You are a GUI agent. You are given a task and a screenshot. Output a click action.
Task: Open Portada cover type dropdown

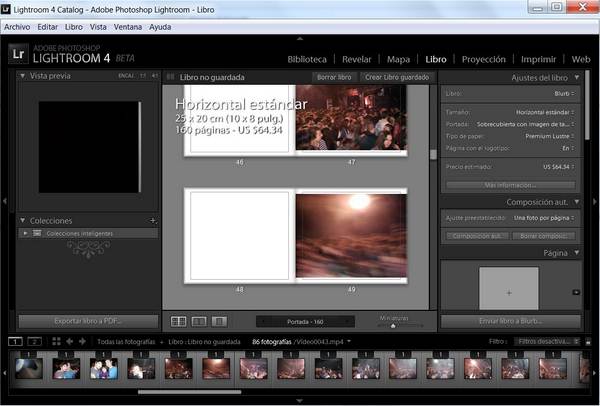pos(525,124)
